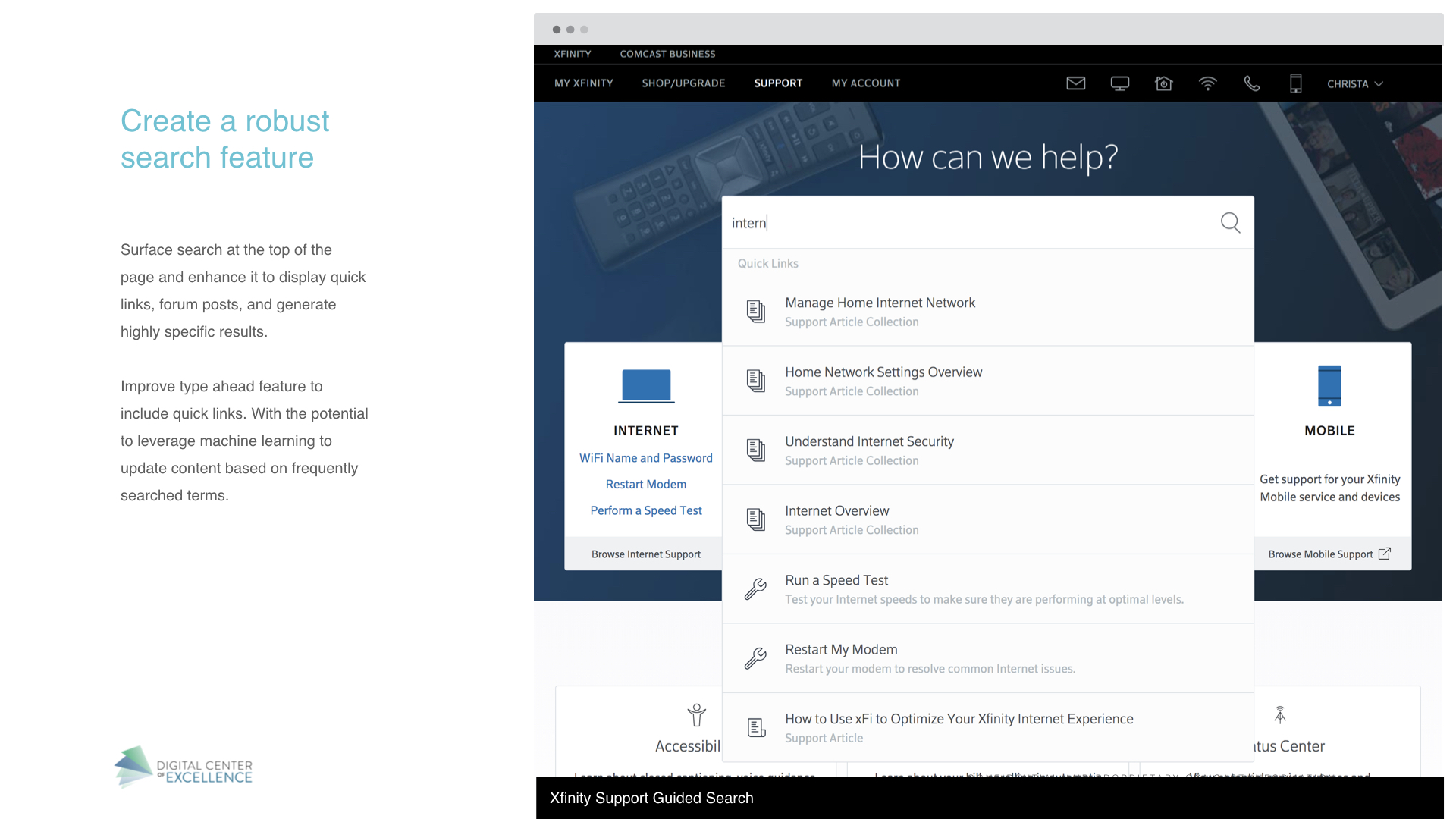Open the MY XFINITY menu
1456x819 pixels.
click(583, 83)
